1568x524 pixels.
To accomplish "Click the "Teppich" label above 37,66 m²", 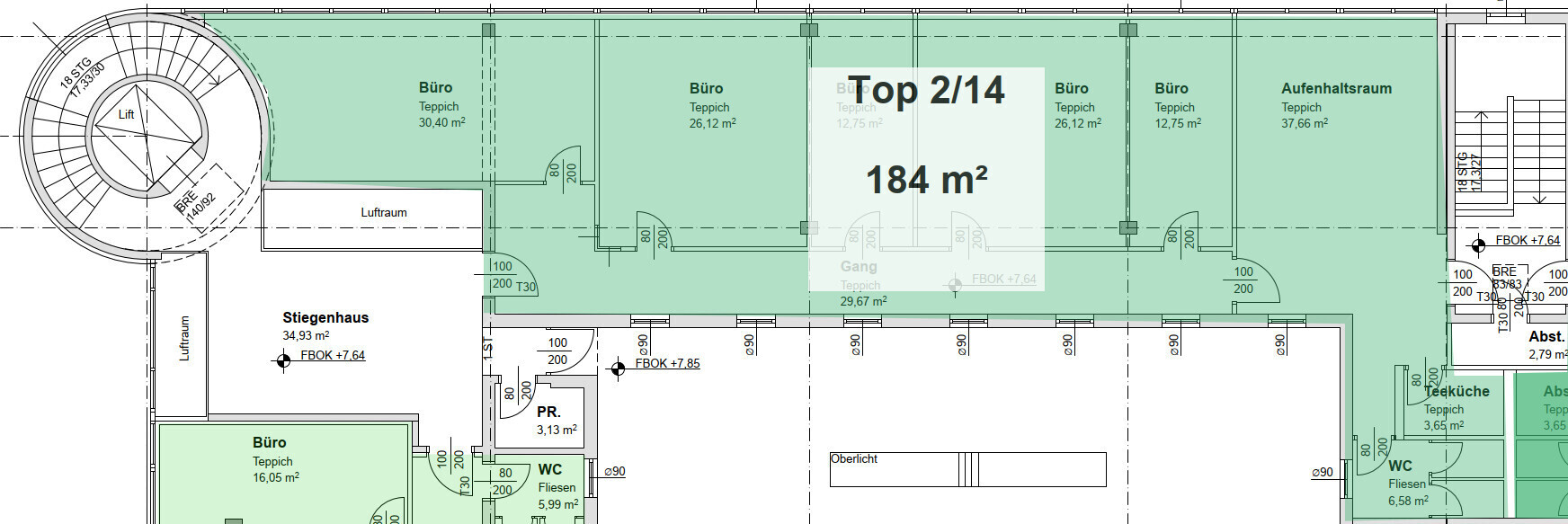I will pyautogui.click(x=1301, y=107).
